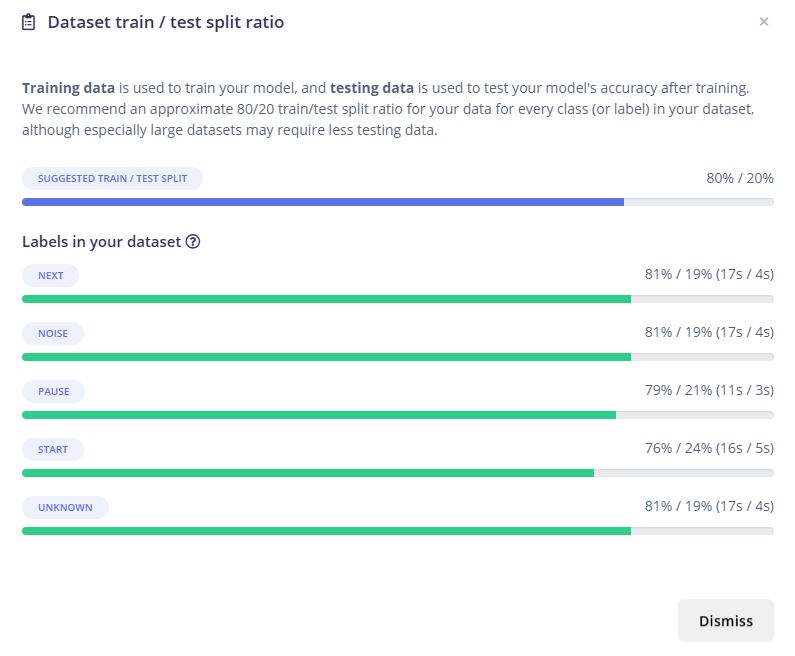Click the NEXT label badge

point(50,275)
